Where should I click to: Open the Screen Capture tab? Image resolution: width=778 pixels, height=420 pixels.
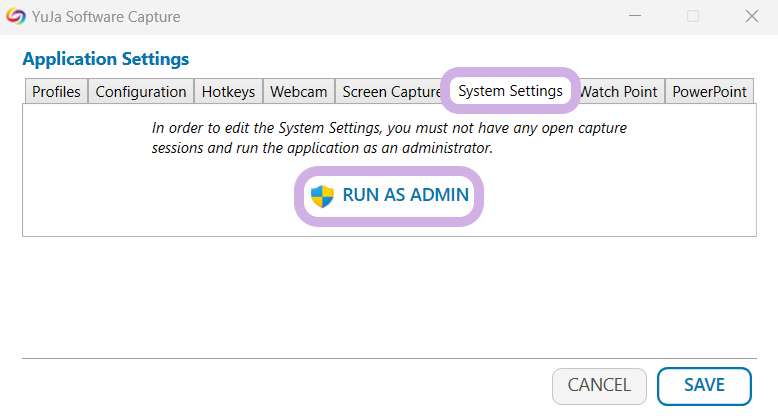(x=390, y=91)
